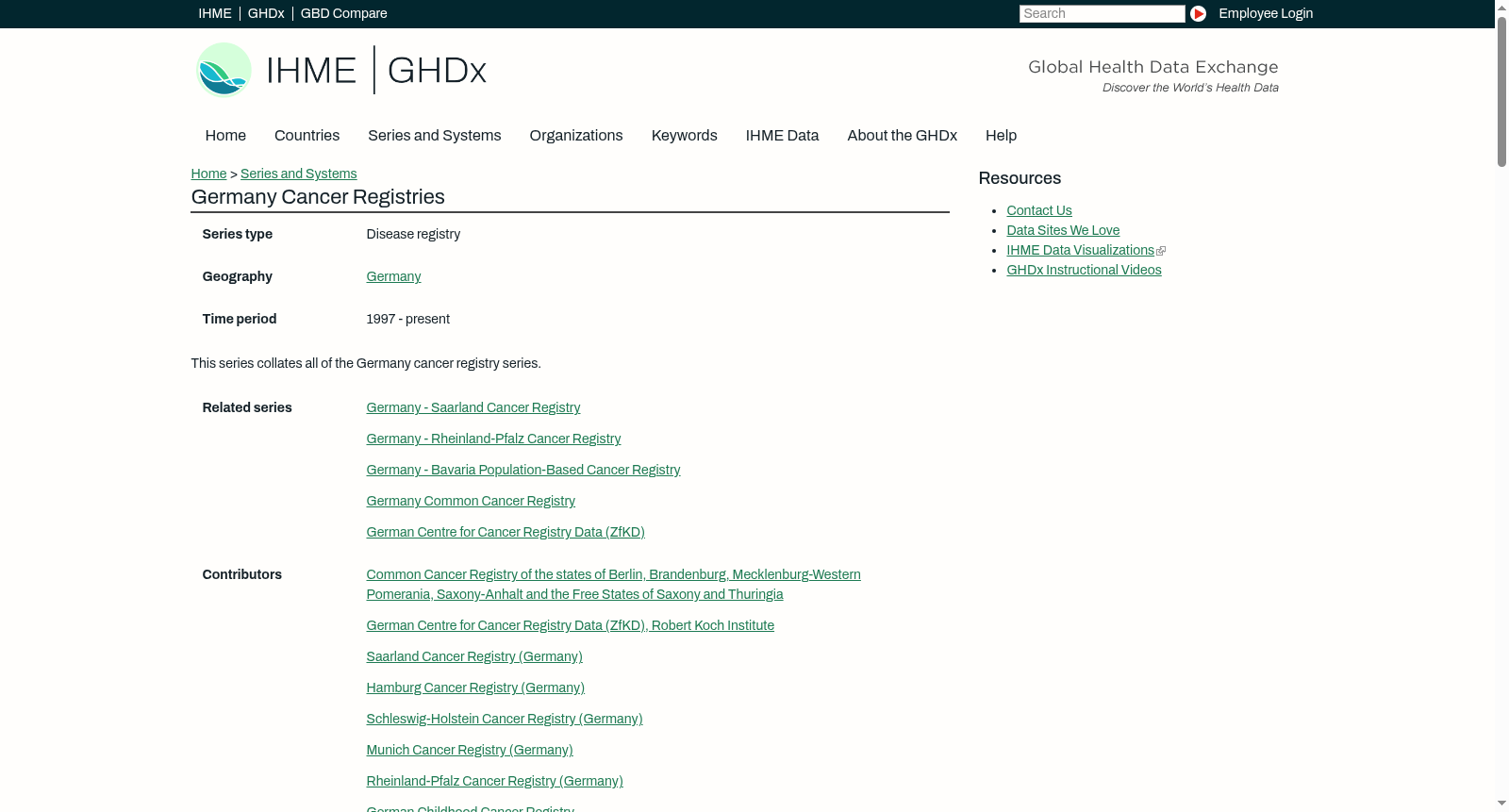The width and height of the screenshot is (1509, 812).
Task: Click 'Discover the World's Health Data' tagline
Action: pos(1190,88)
